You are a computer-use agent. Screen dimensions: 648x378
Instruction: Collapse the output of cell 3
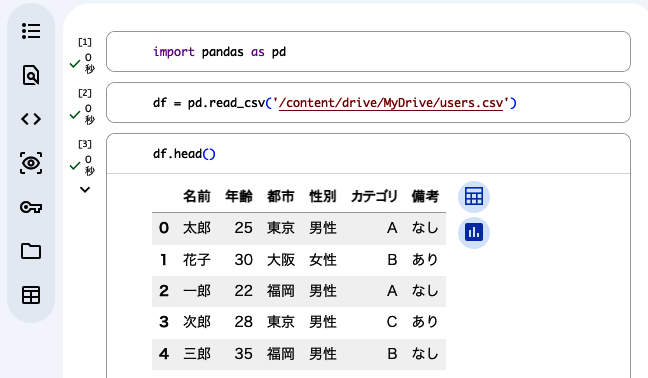tap(85, 190)
